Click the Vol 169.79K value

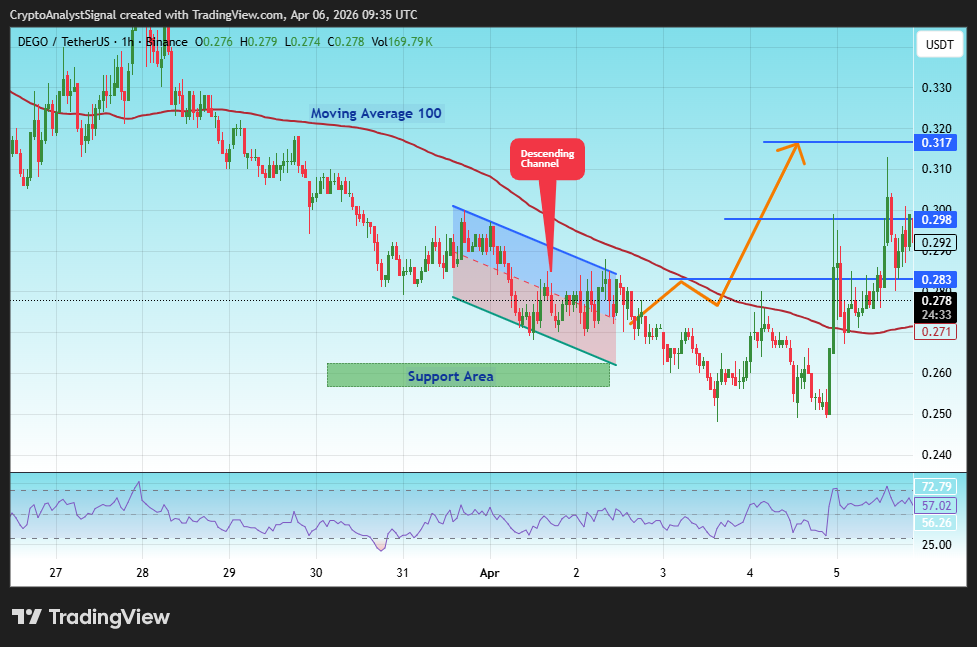[x=402, y=42]
